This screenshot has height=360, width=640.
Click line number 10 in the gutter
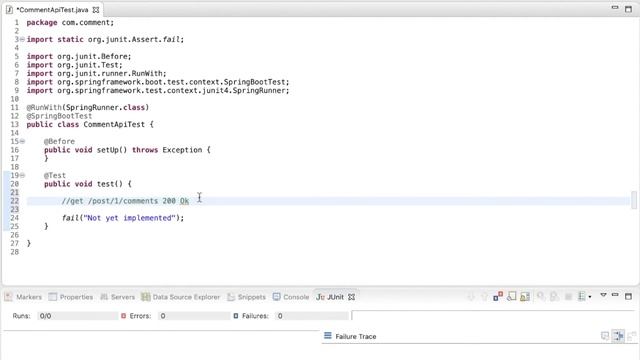point(15,99)
